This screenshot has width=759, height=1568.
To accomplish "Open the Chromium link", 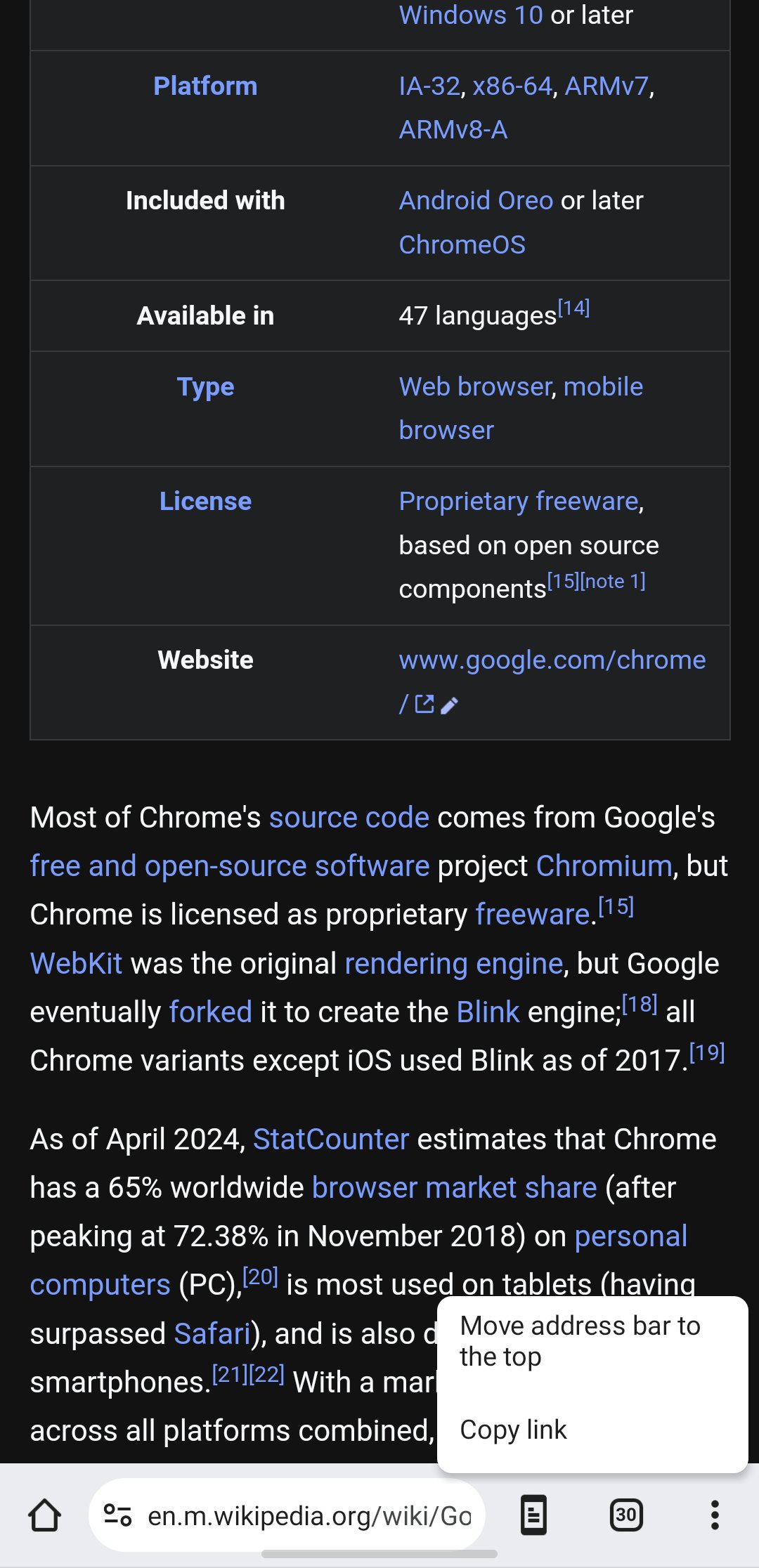I will coord(604,865).
